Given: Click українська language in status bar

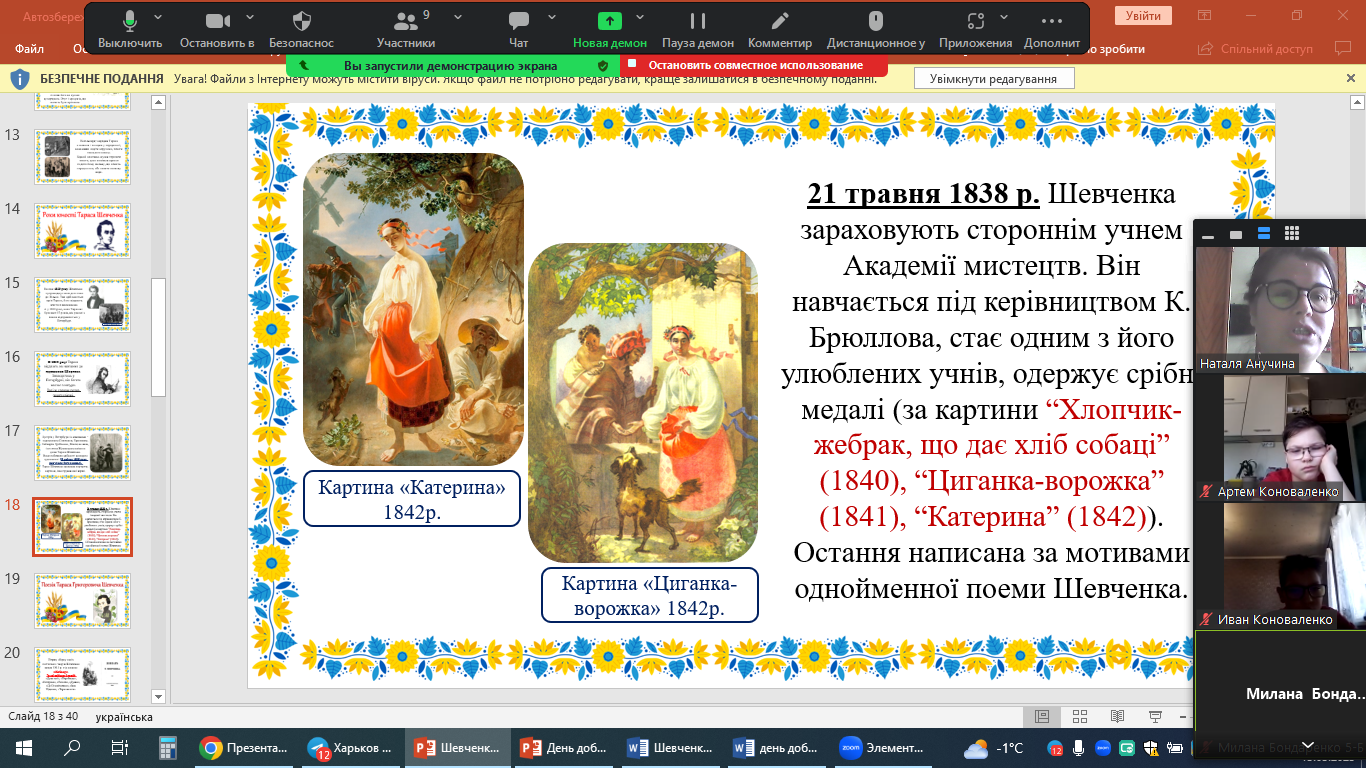Looking at the screenshot, I should click(124, 717).
